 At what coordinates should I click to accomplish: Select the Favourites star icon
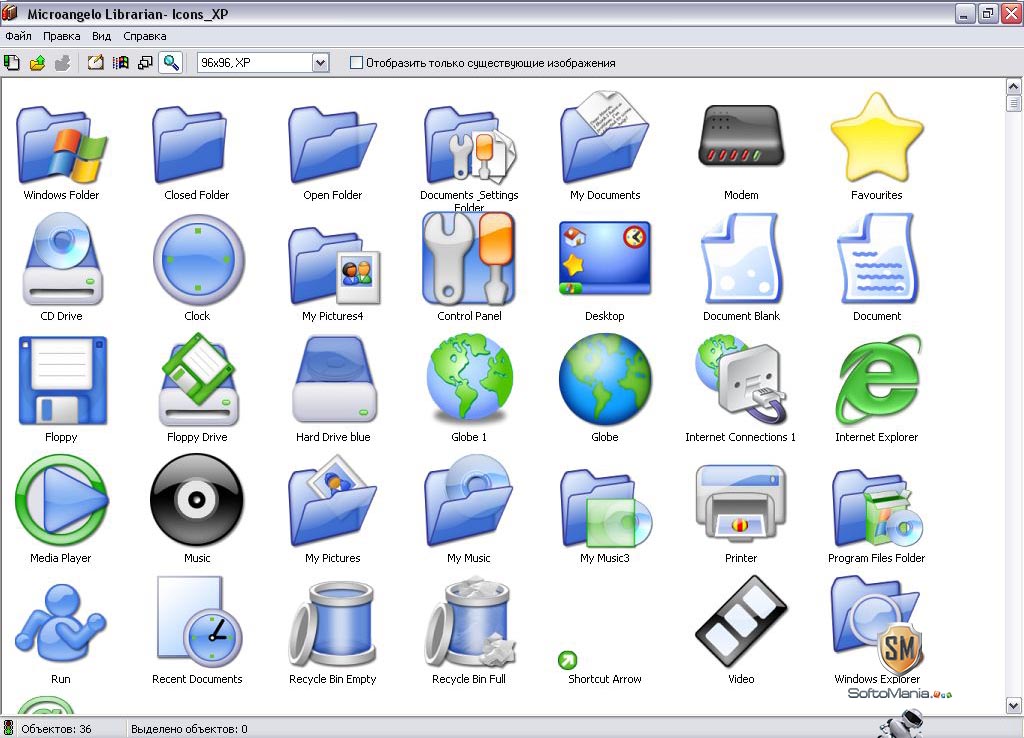[x=877, y=137]
